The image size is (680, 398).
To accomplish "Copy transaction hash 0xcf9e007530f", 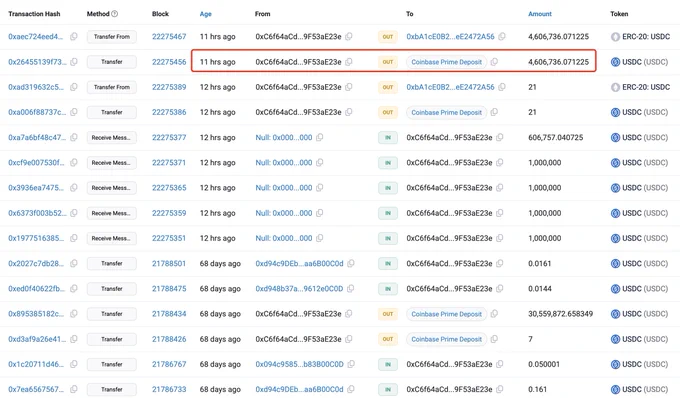I will pos(74,163).
